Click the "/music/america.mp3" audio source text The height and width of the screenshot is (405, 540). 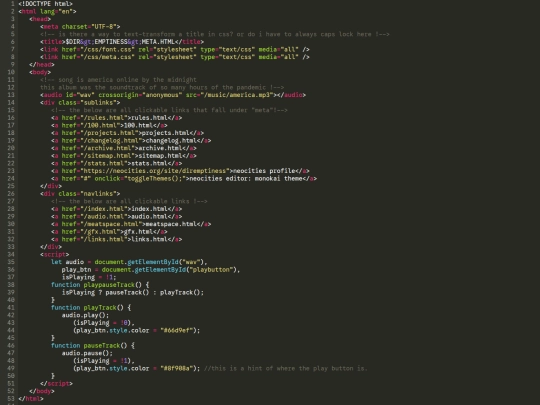coord(239,95)
